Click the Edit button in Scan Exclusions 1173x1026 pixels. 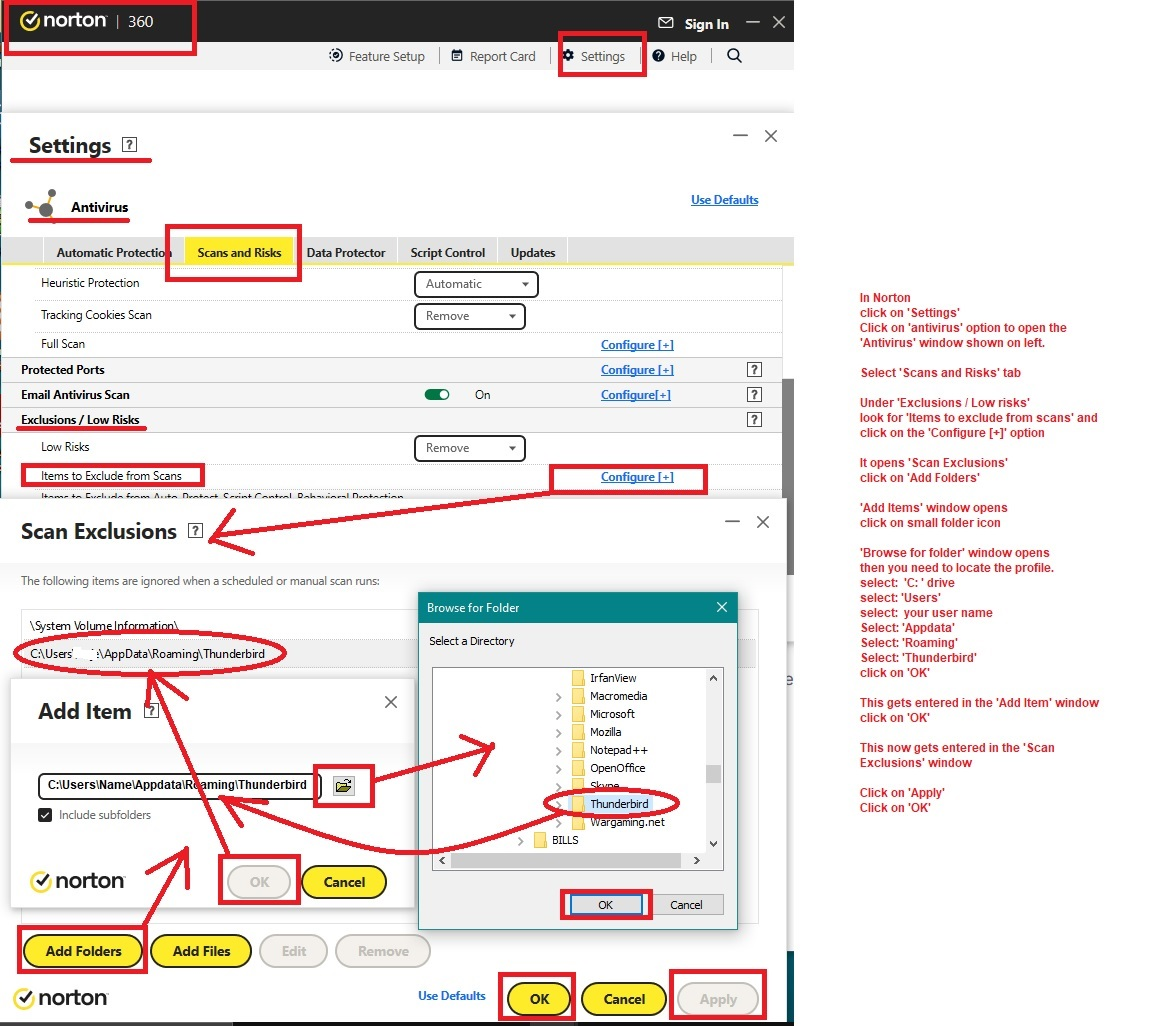point(294,951)
